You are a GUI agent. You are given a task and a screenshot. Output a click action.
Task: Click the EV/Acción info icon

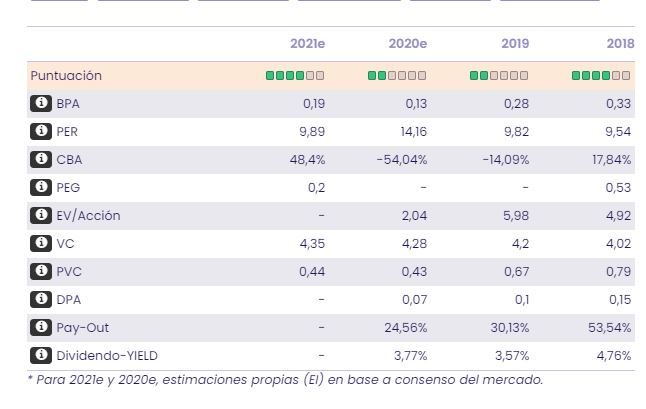[x=41, y=215]
